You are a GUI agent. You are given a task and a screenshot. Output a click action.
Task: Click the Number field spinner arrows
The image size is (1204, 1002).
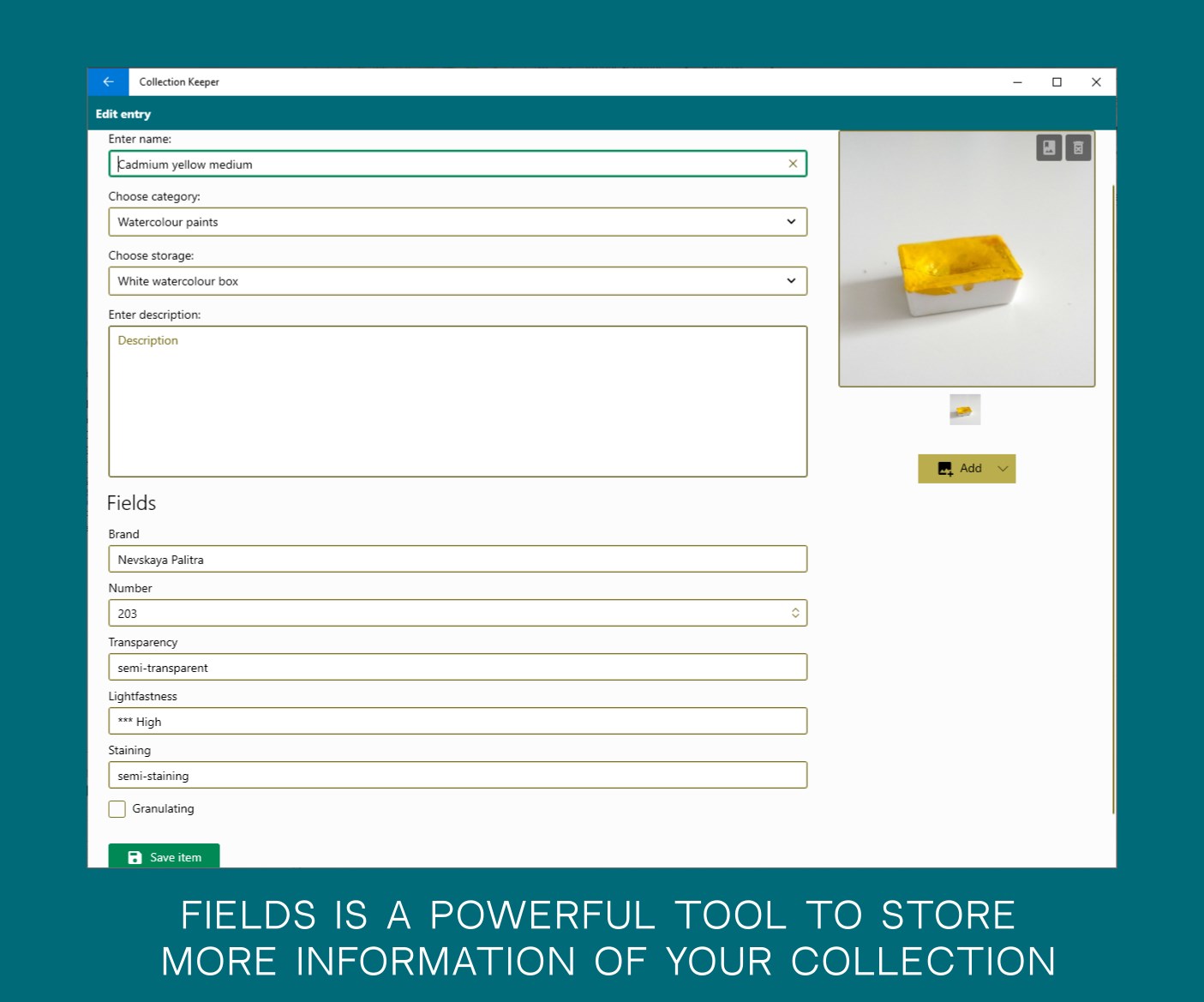(x=795, y=613)
